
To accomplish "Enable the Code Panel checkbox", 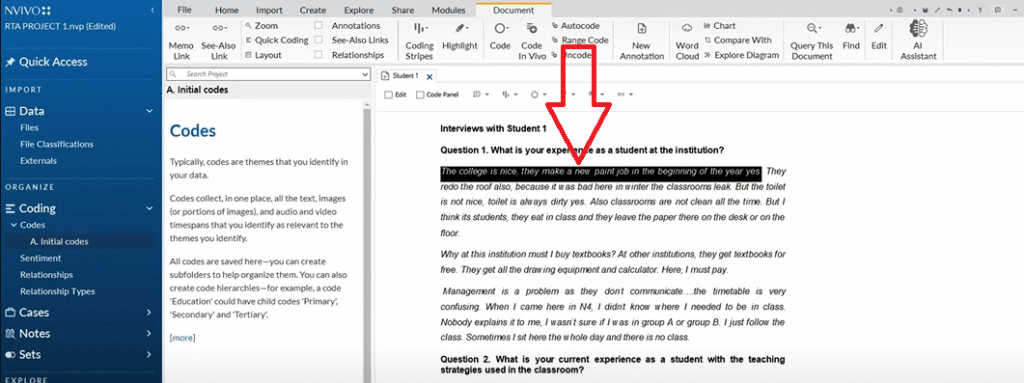I will point(420,95).
